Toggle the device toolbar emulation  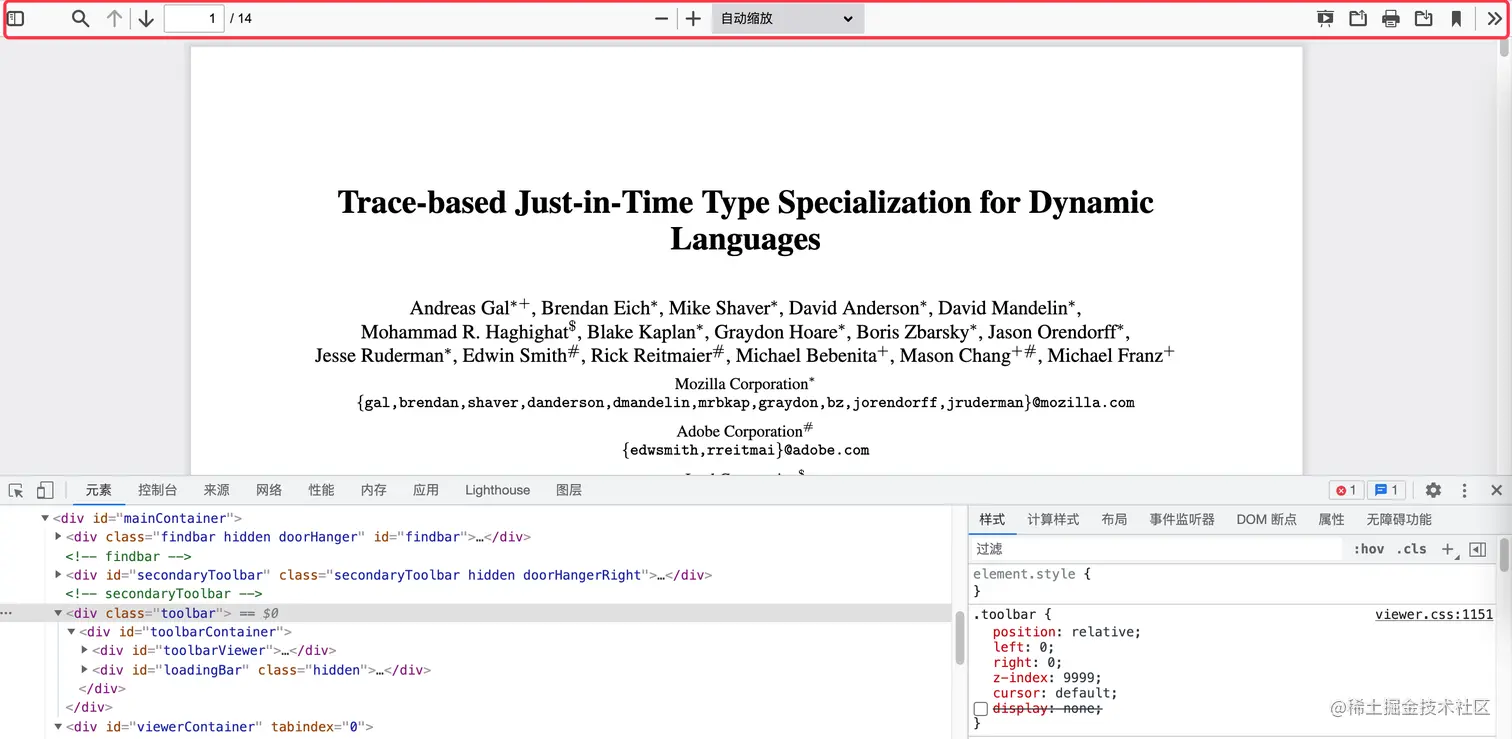(45, 490)
